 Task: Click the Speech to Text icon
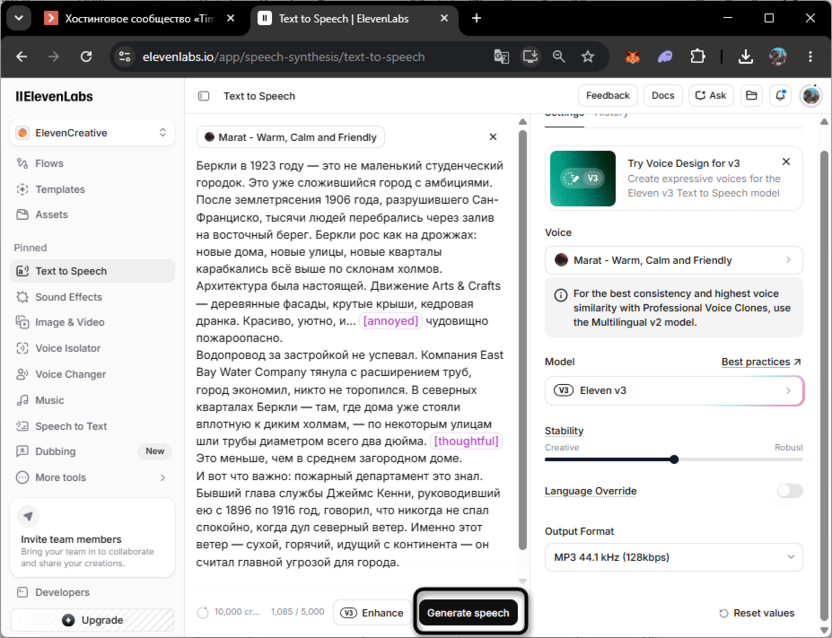coord(22,426)
